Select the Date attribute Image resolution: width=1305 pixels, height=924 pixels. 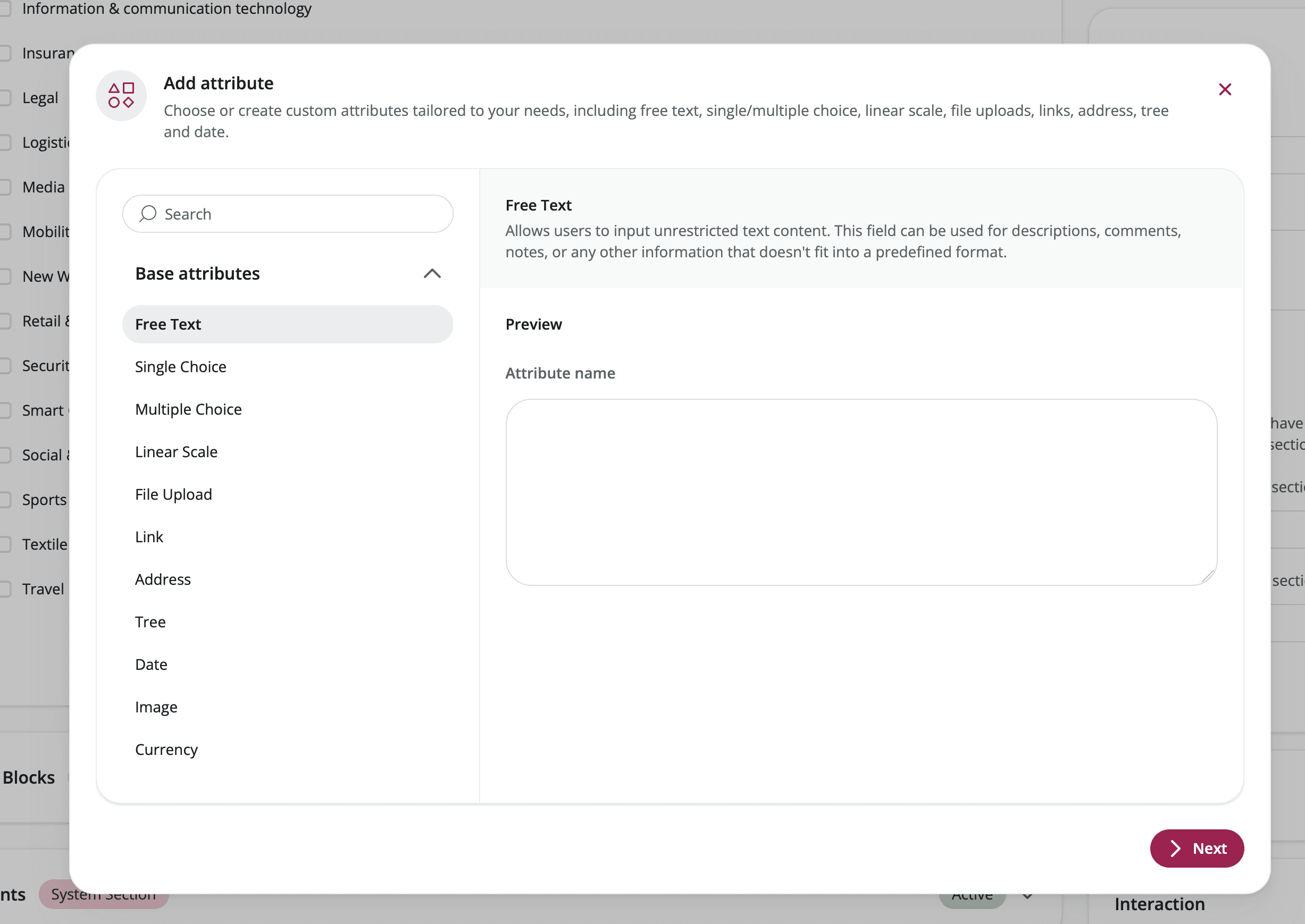[152, 665]
